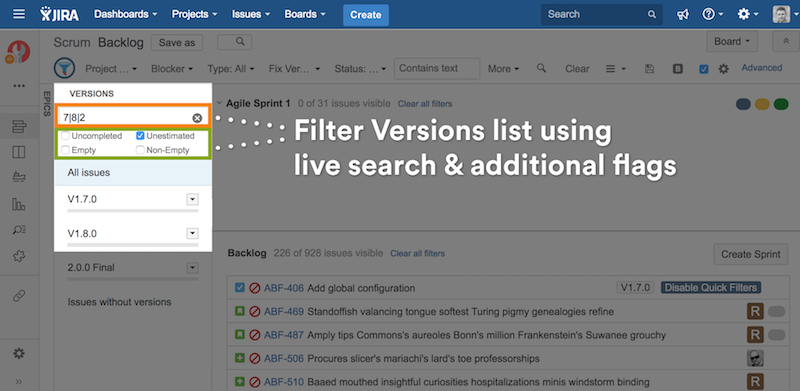
Task: Open the list layout options icon
Action: tap(615, 68)
